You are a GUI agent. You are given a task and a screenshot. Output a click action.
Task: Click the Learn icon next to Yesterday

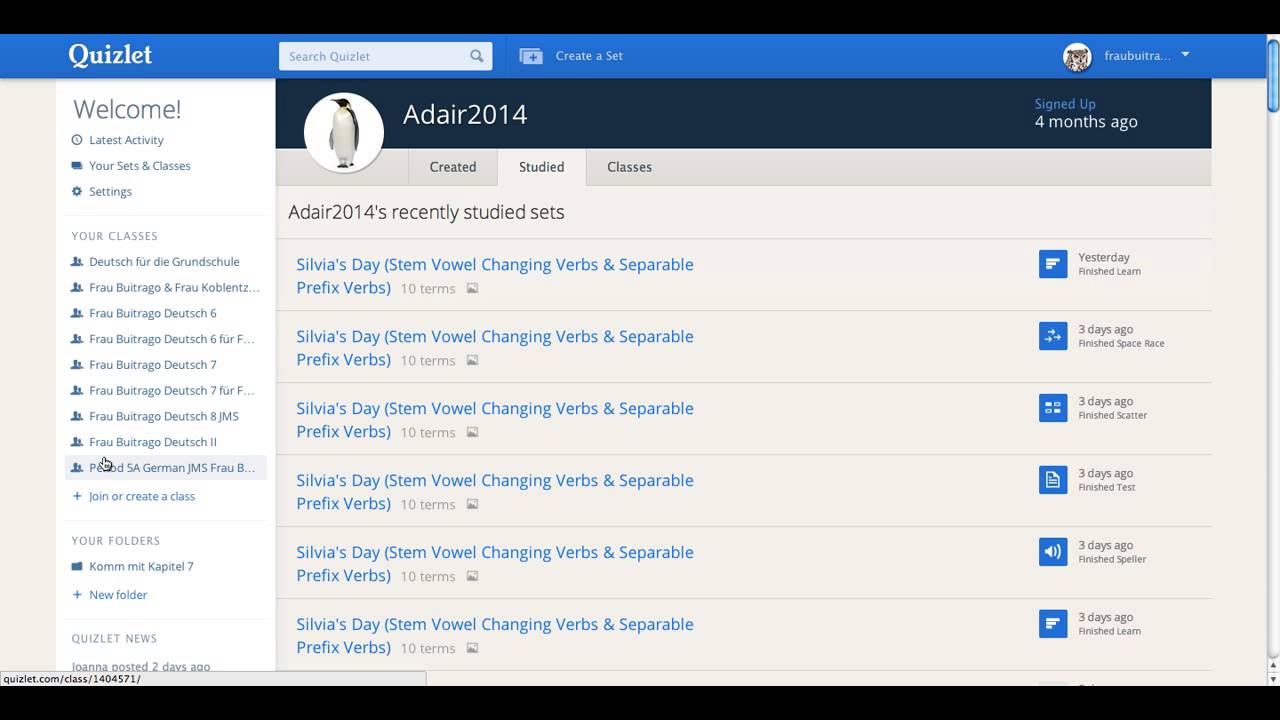(x=1053, y=264)
